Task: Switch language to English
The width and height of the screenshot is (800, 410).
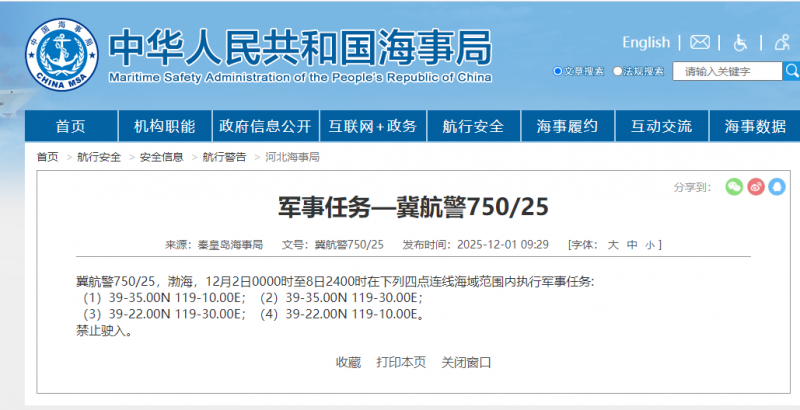Action: pos(645,42)
